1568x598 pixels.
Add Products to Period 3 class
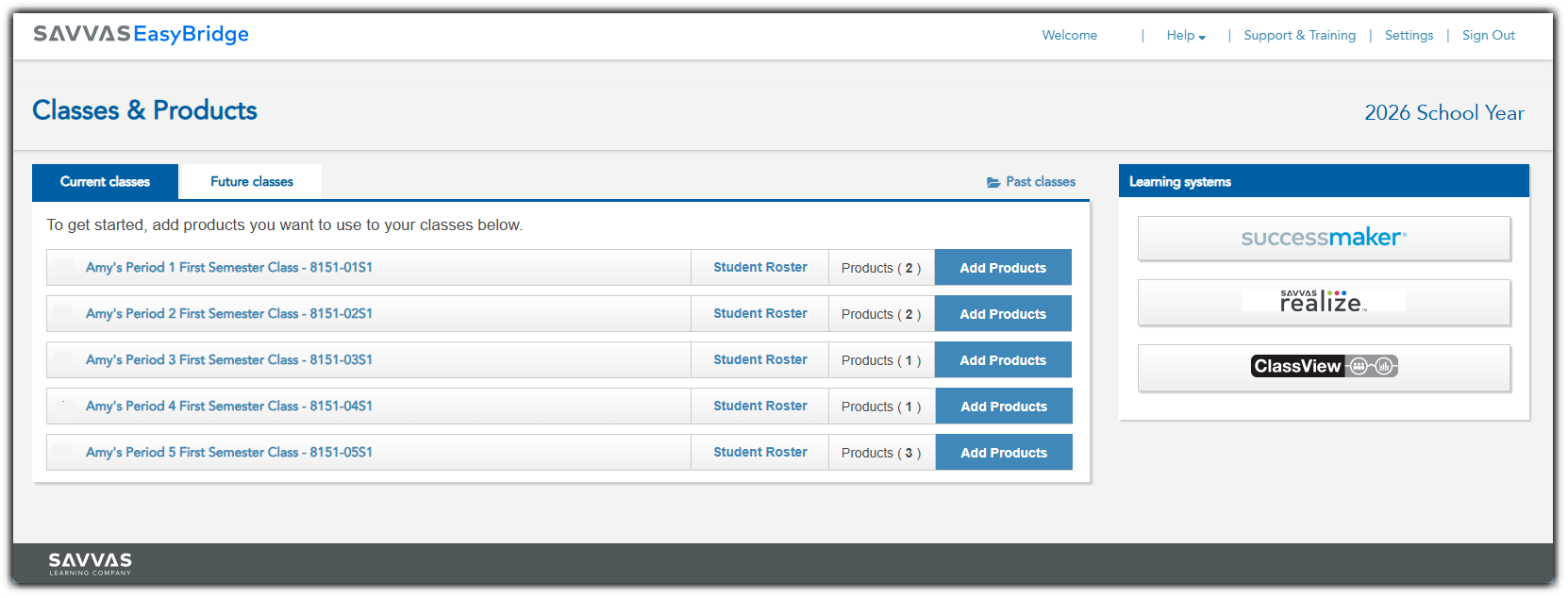[x=1003, y=359]
